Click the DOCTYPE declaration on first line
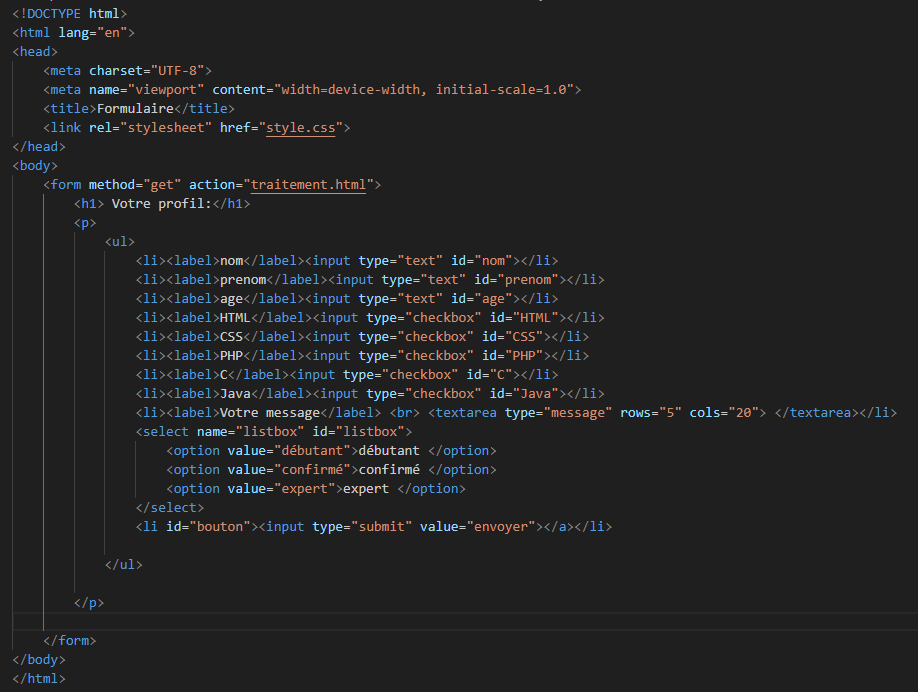 [70, 14]
